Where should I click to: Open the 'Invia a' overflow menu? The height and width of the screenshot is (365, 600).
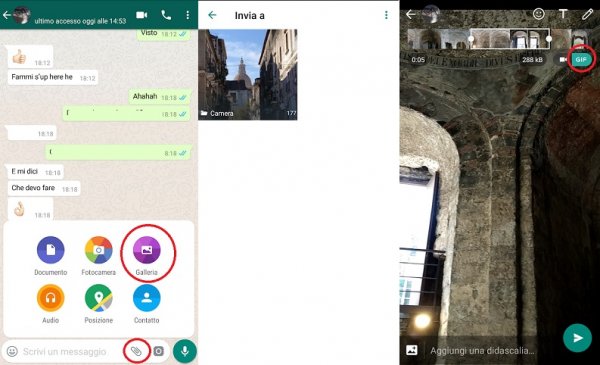pyautogui.click(x=386, y=15)
